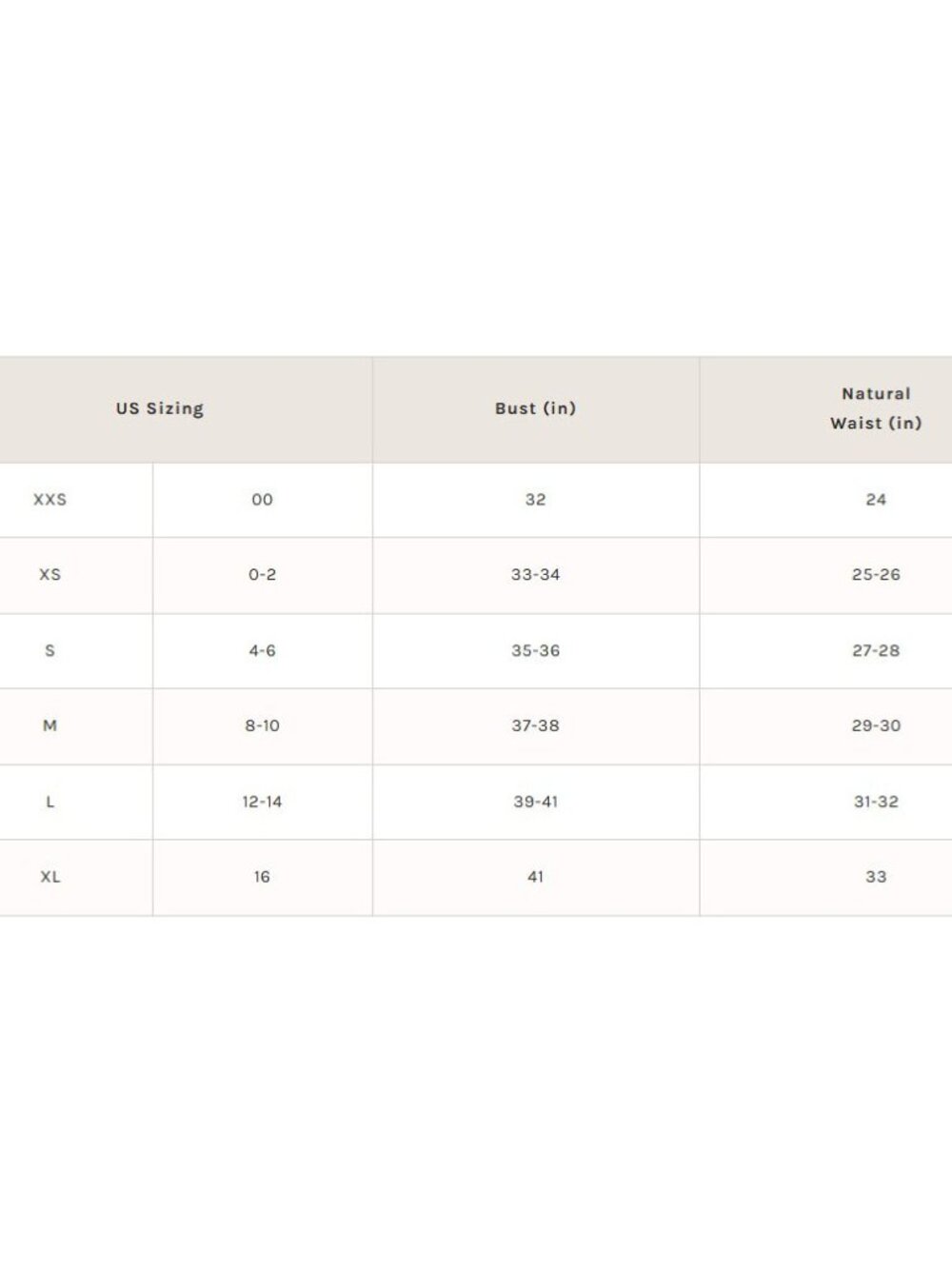Click the 0-2 US size cell
The height and width of the screenshot is (1269, 952).
click(263, 575)
